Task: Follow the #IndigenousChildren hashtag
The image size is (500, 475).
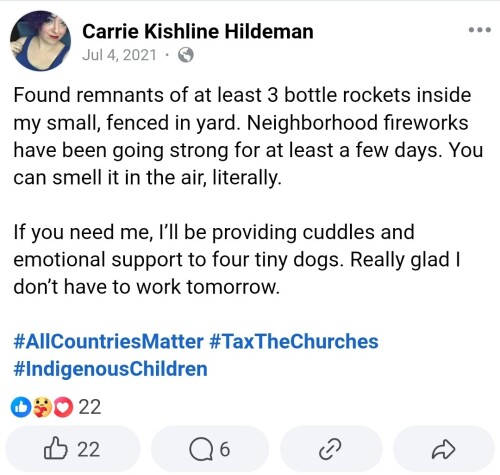Action: (110, 369)
